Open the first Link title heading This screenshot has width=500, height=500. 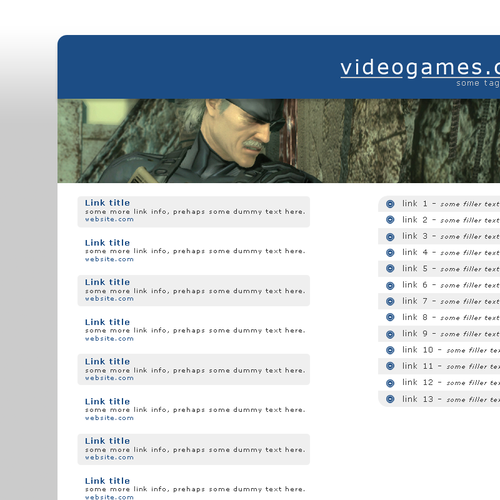(107, 203)
